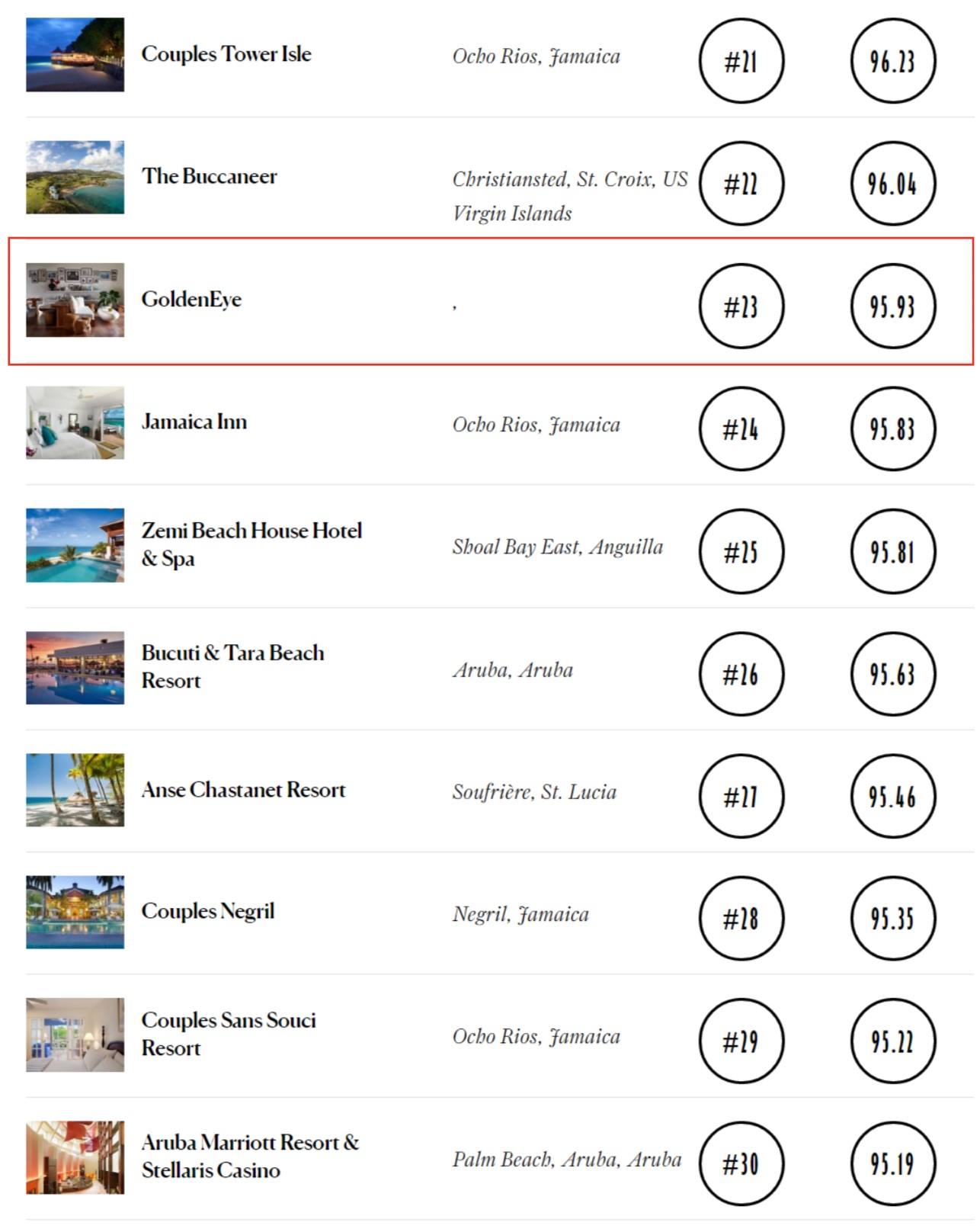Click the Aruba Marriott lobby thumbnail

pos(75,1157)
